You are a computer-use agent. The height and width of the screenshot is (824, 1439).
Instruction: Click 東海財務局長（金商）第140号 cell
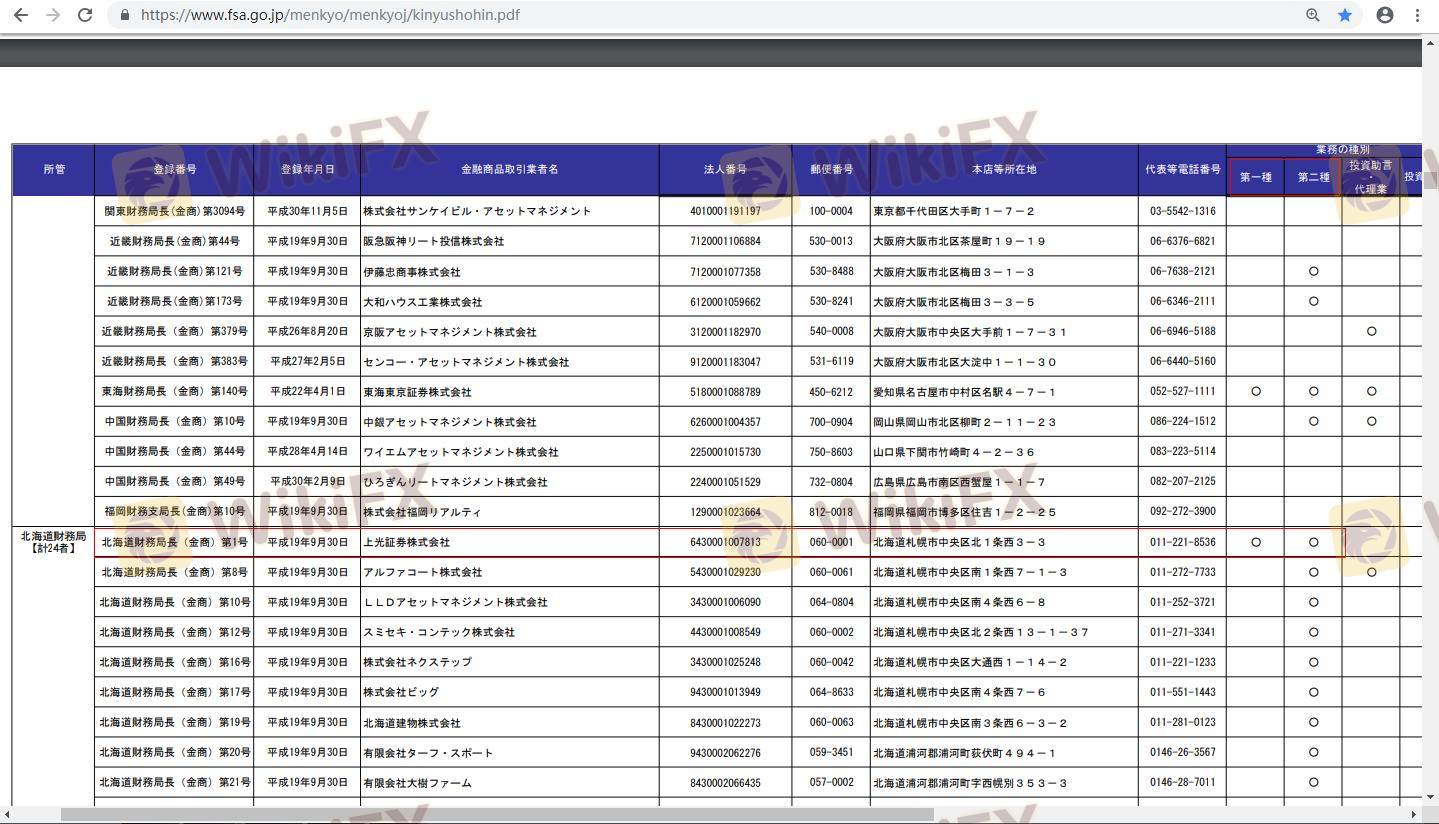tap(174, 391)
